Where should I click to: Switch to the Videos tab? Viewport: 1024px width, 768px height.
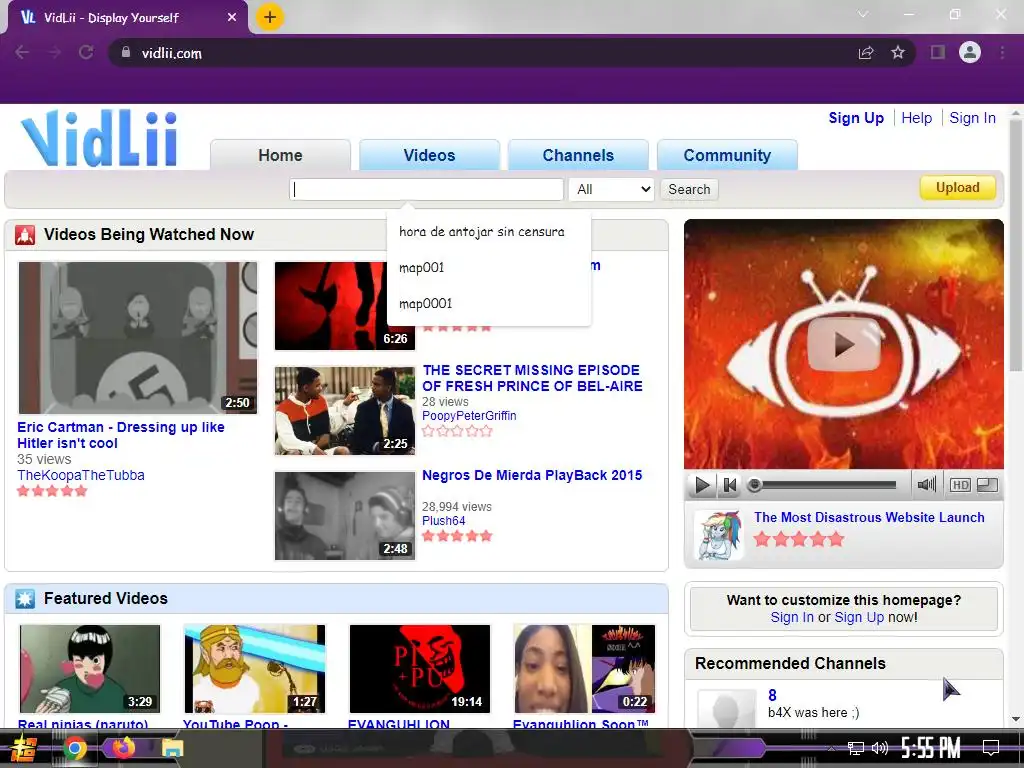click(429, 155)
